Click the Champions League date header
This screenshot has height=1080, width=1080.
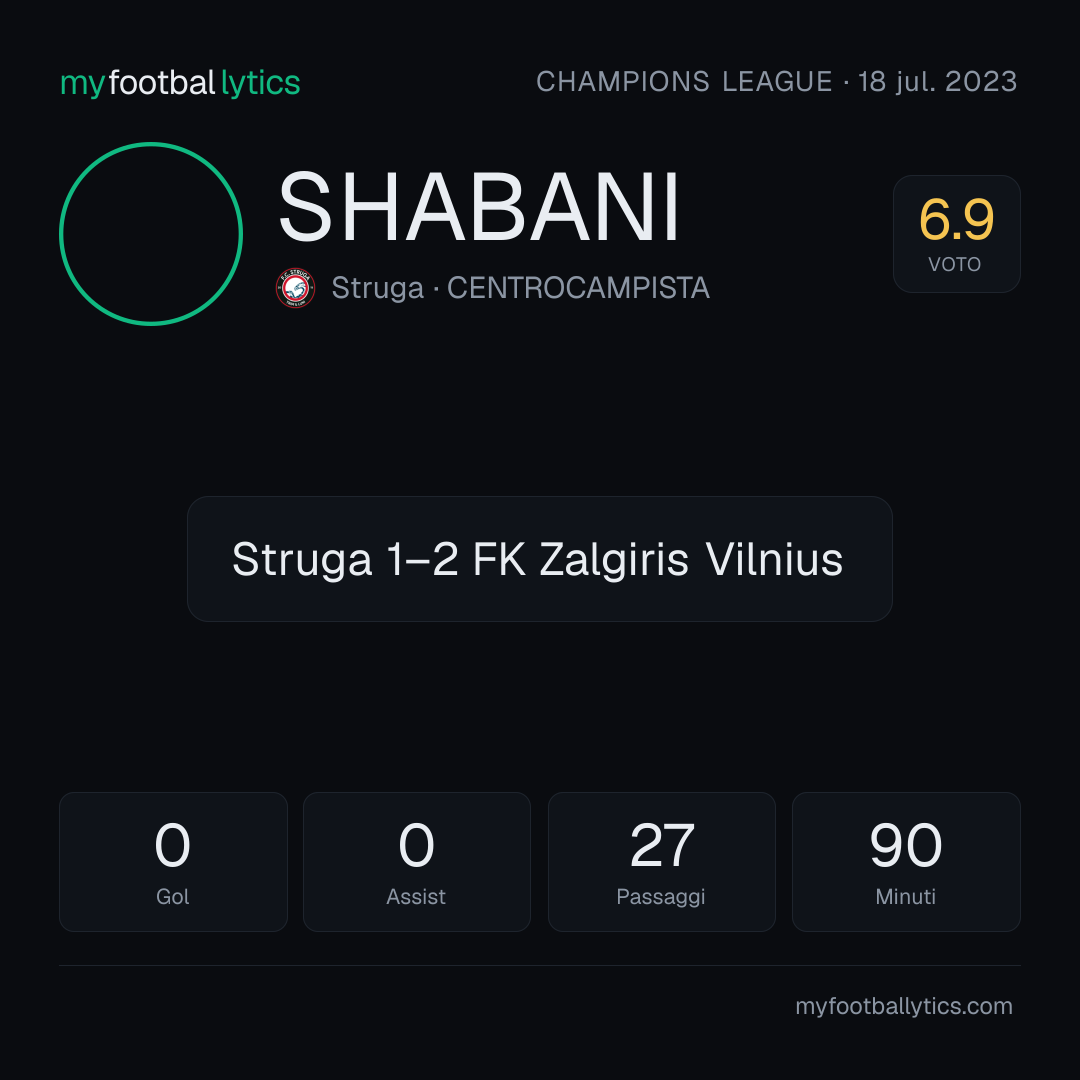click(x=777, y=82)
